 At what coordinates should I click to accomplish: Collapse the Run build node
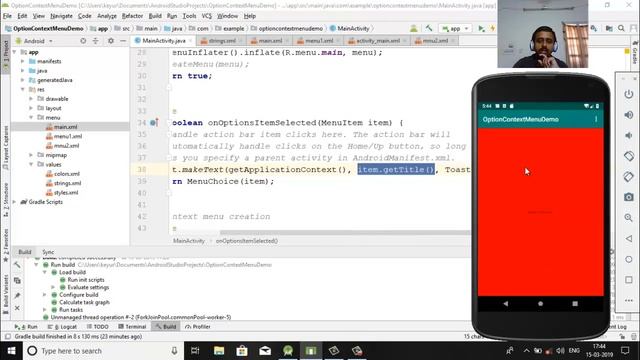pyautogui.click(x=36, y=265)
